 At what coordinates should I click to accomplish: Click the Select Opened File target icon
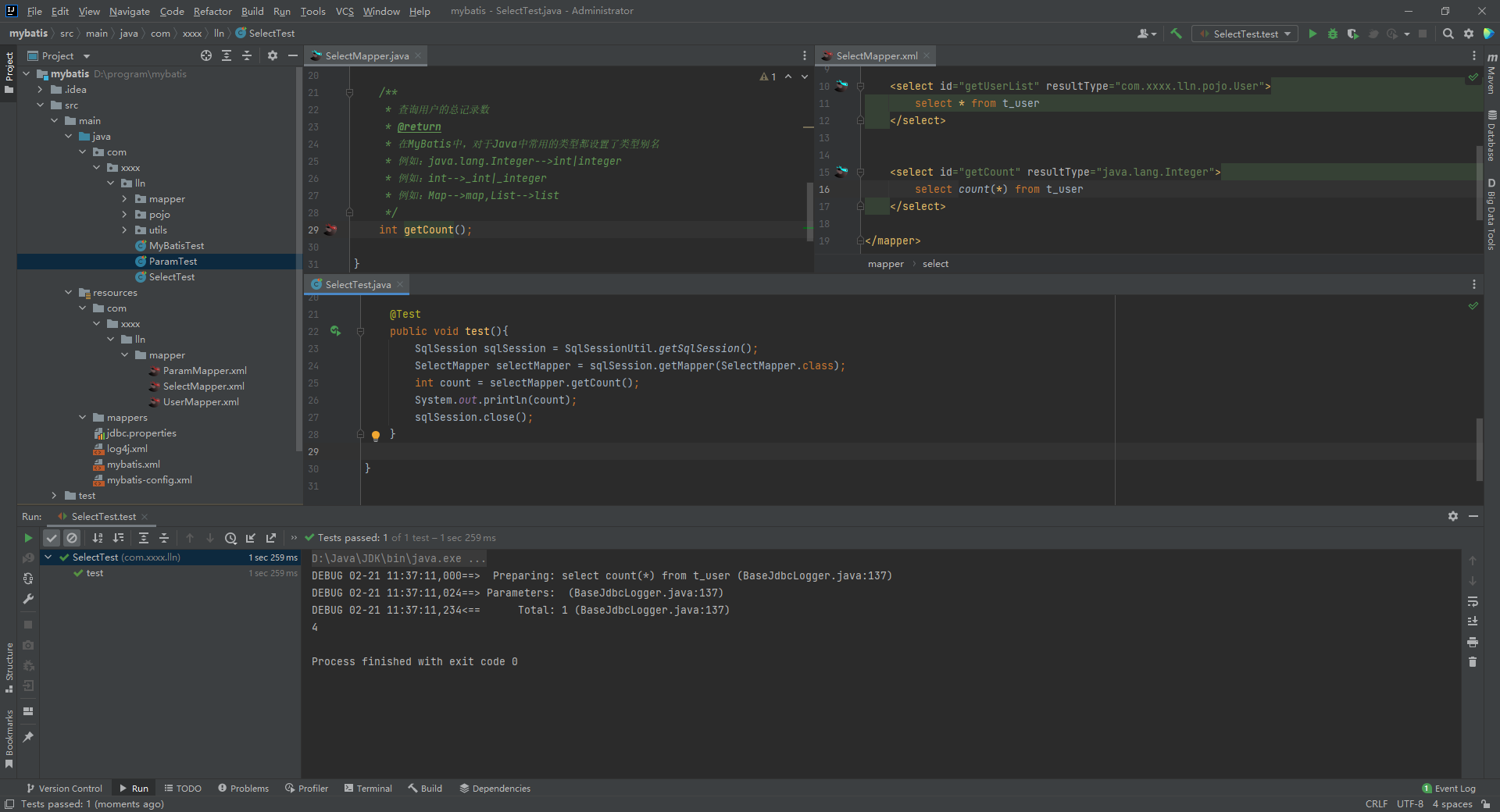pos(206,55)
